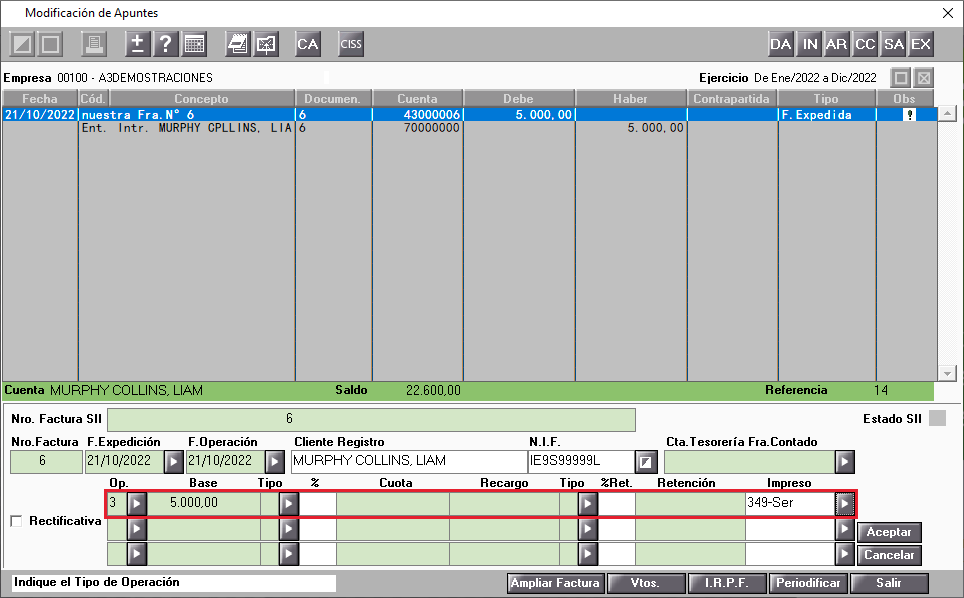The image size is (964, 598).
Task: Open the F.Expedición date picker arrow
Action: 174,462
